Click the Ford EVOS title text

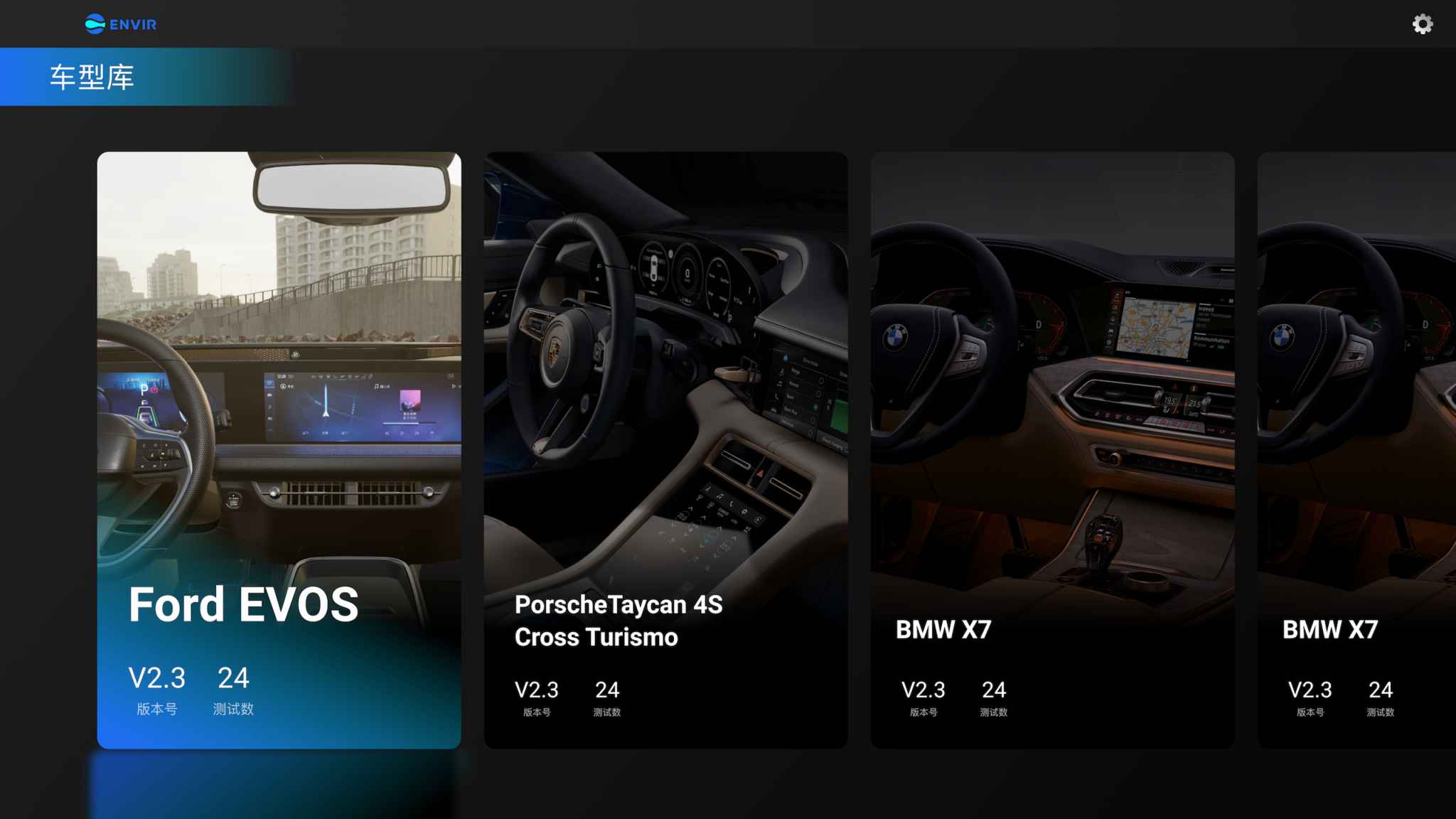click(243, 605)
